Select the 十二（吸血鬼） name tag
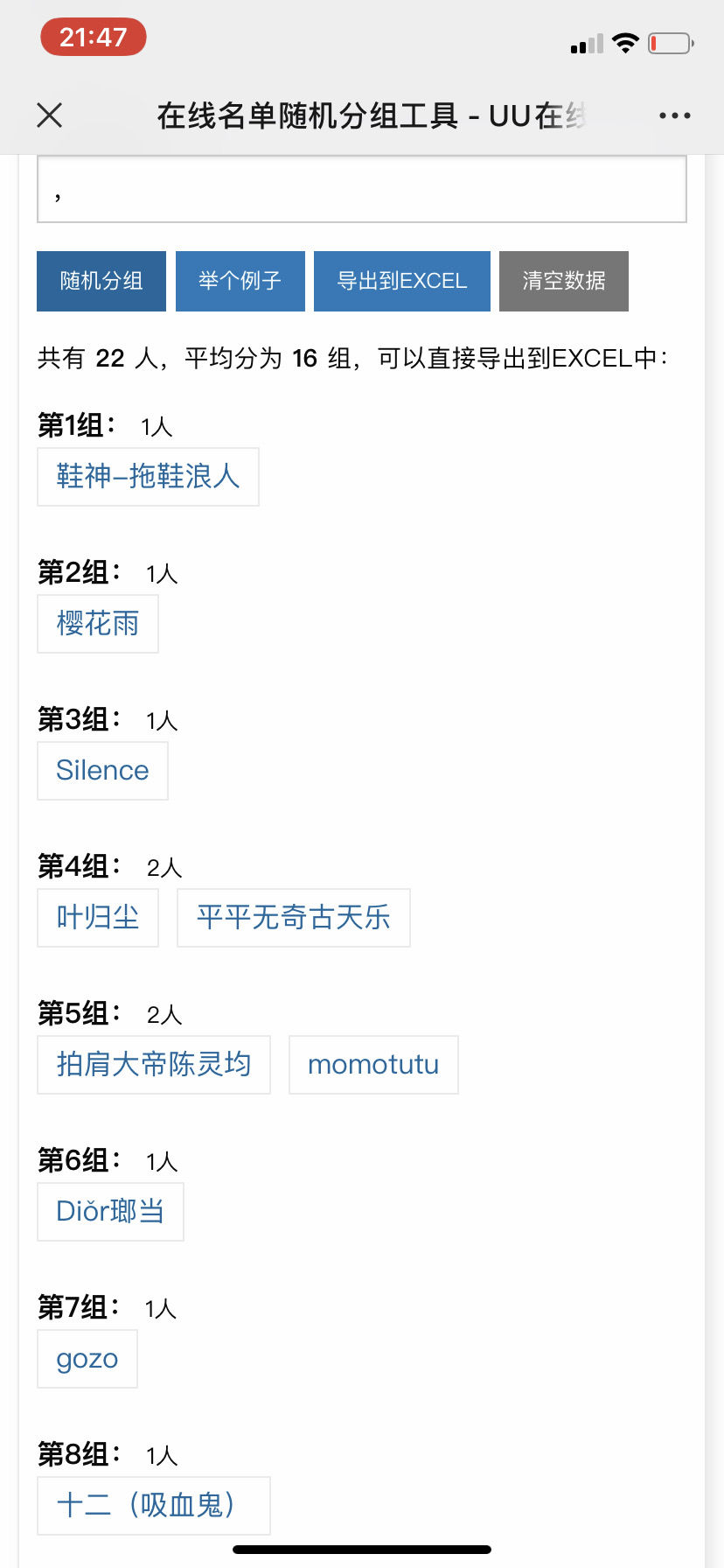 pos(154,1506)
